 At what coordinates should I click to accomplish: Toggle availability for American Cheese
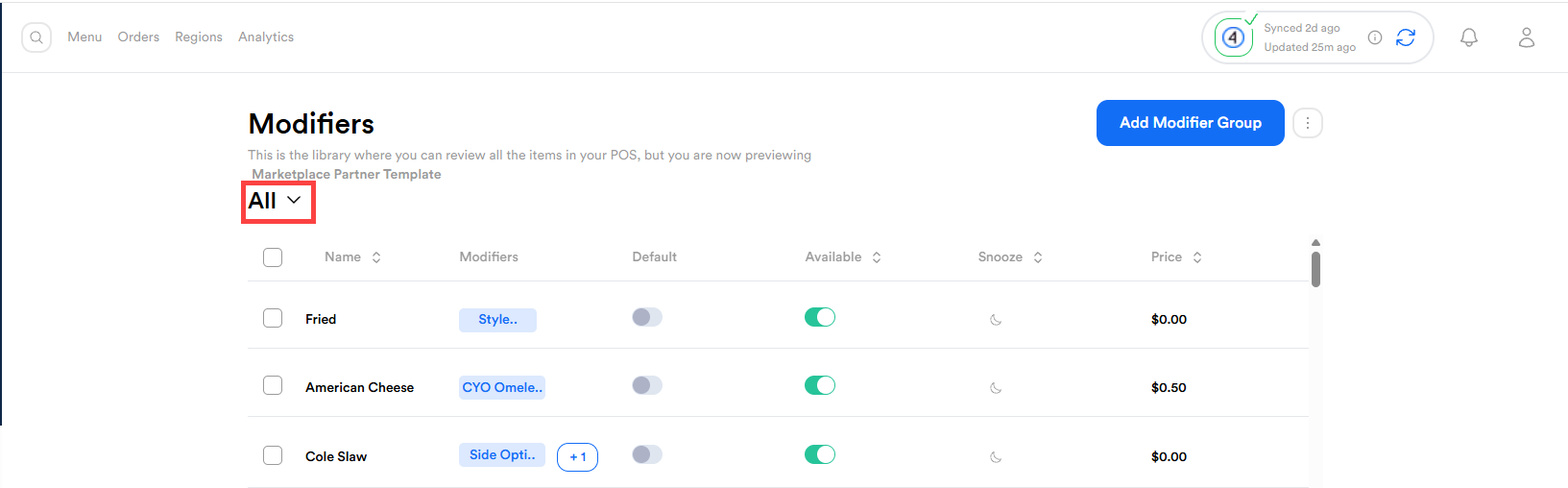(x=819, y=385)
